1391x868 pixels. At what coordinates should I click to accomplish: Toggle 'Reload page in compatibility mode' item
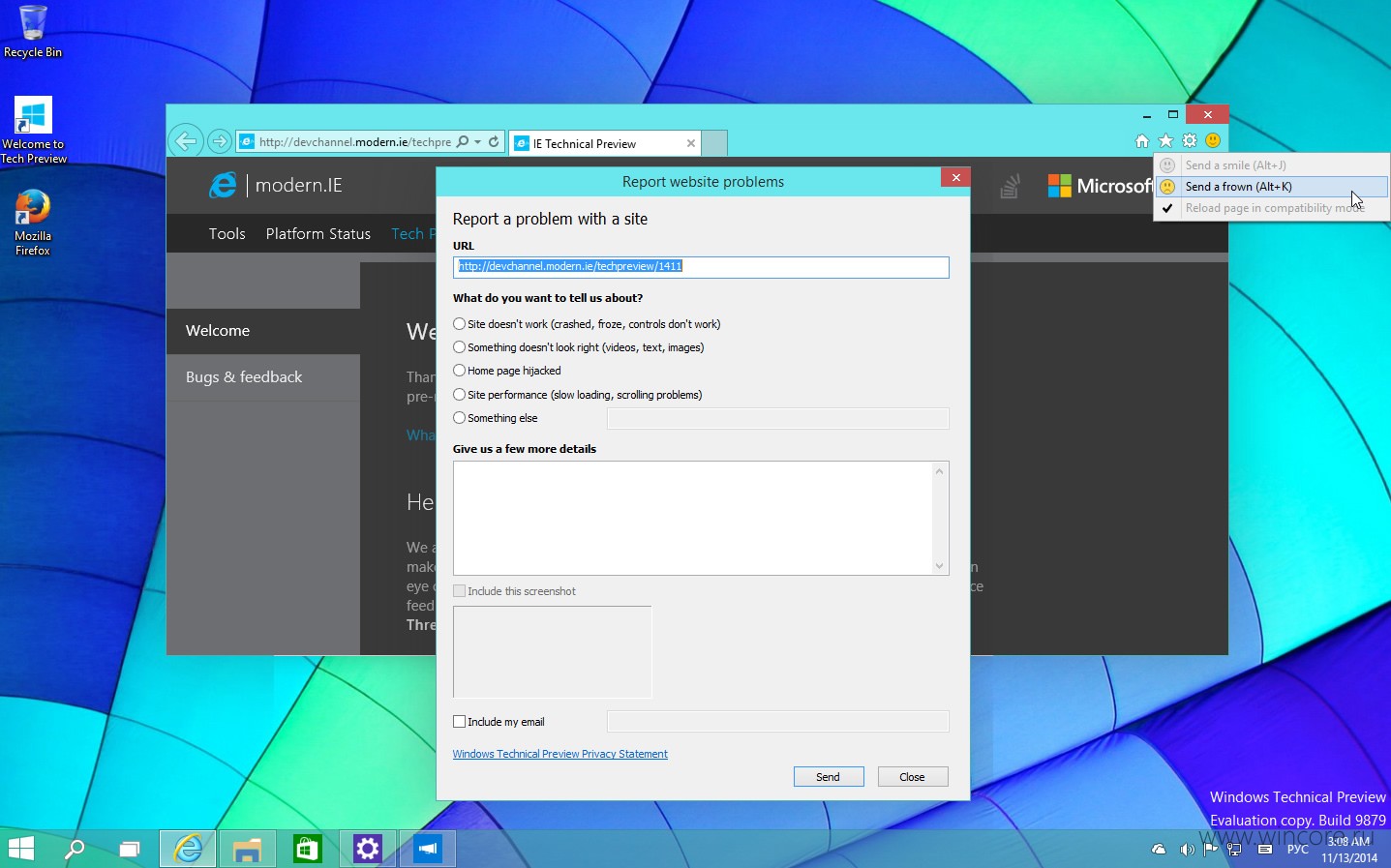click(x=1272, y=208)
